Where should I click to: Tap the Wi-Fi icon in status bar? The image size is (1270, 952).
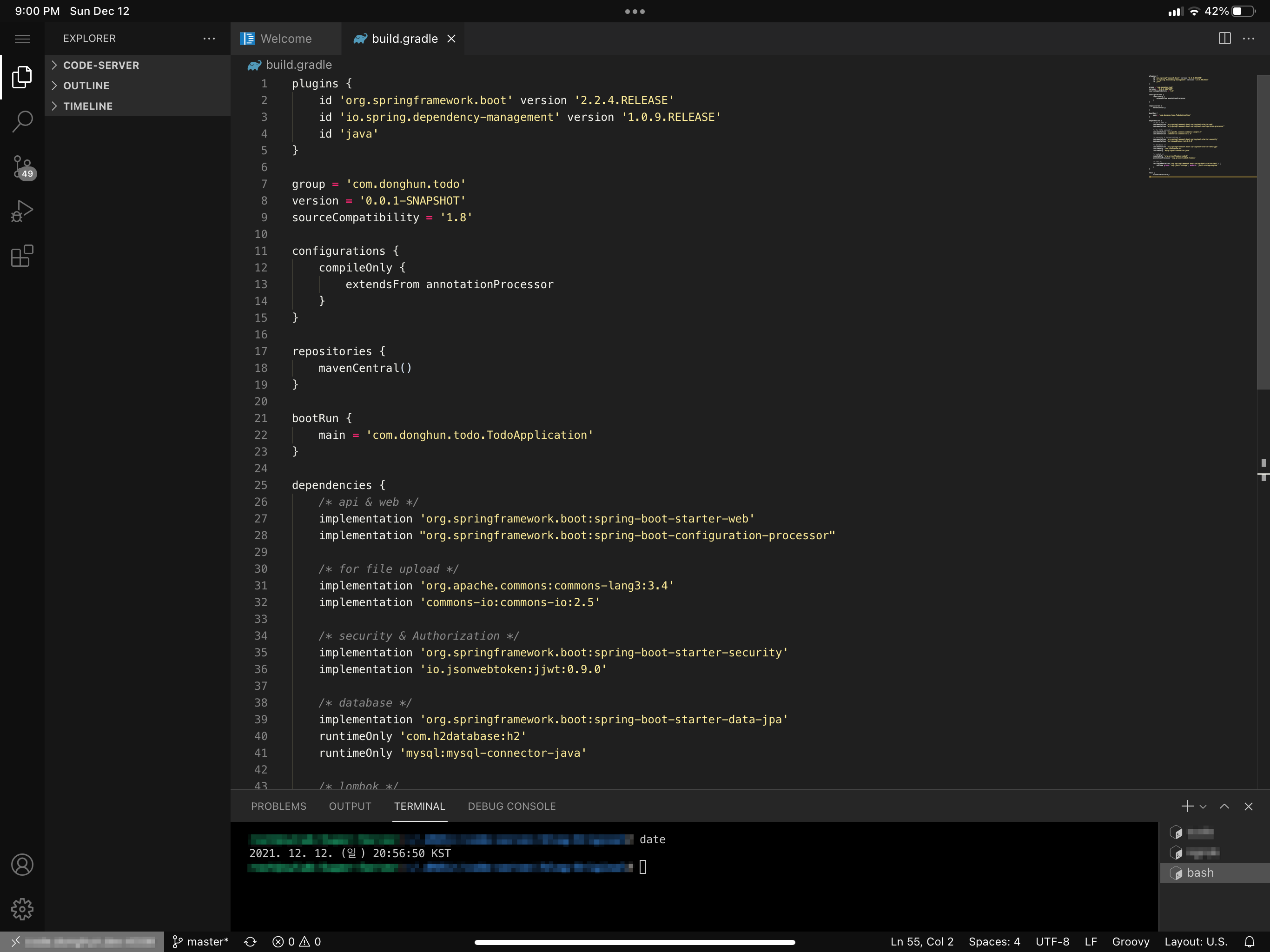(1194, 12)
